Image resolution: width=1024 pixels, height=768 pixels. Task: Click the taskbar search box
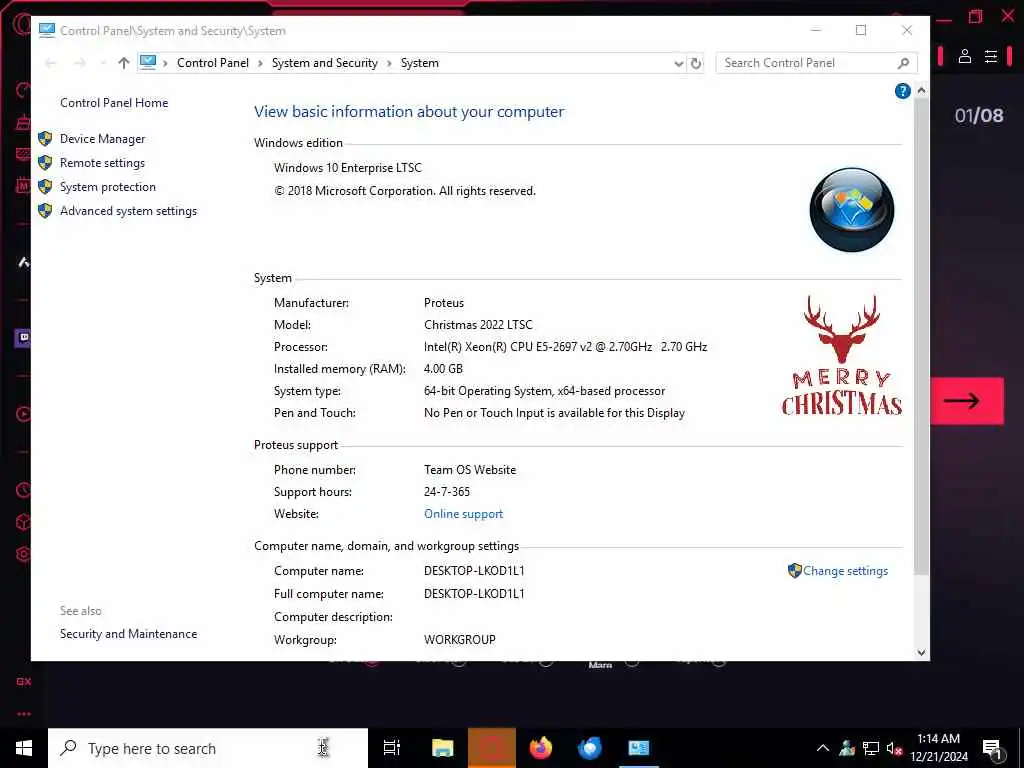click(208, 748)
